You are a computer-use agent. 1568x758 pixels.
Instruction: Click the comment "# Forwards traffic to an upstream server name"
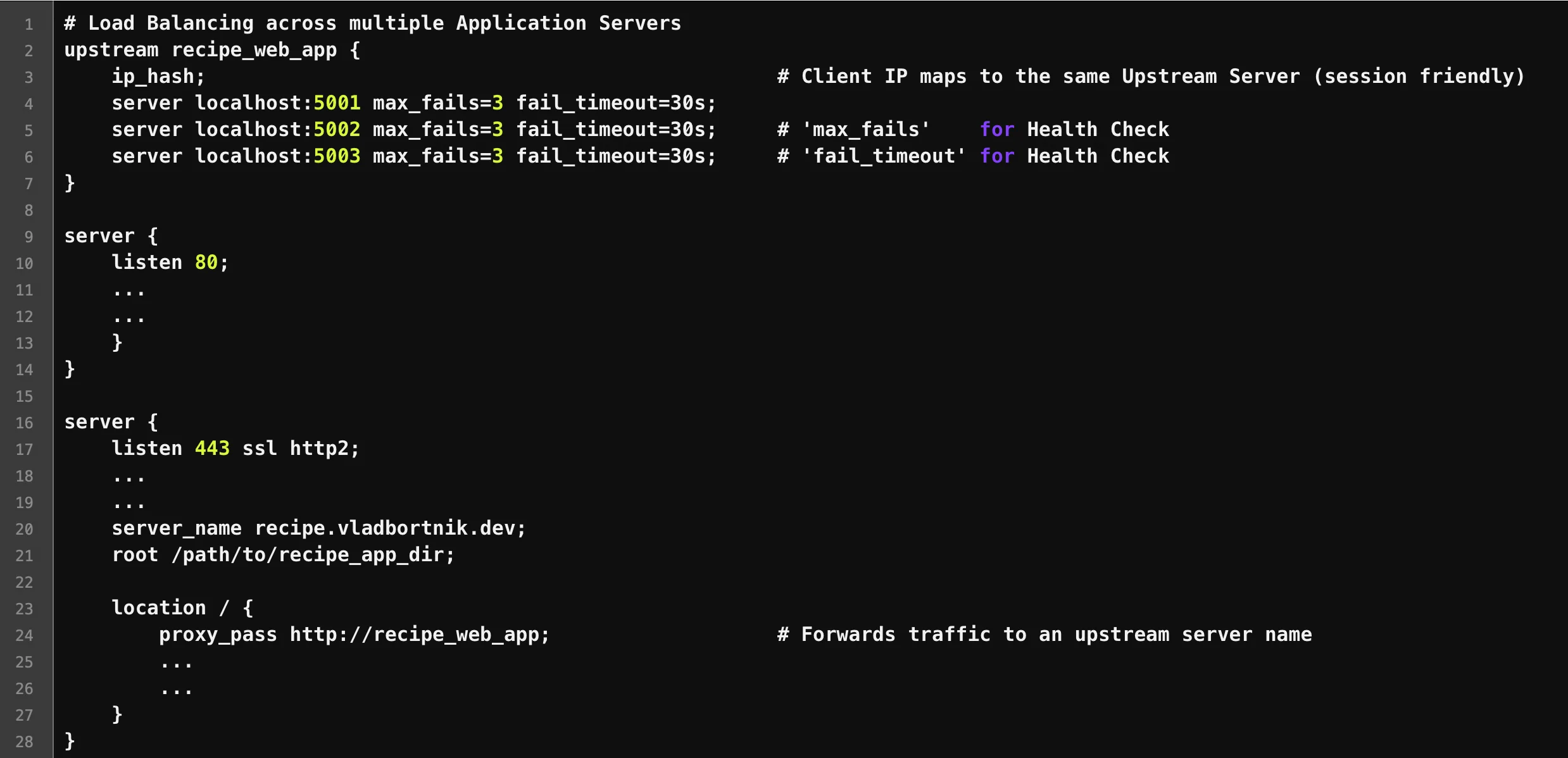coord(1044,635)
